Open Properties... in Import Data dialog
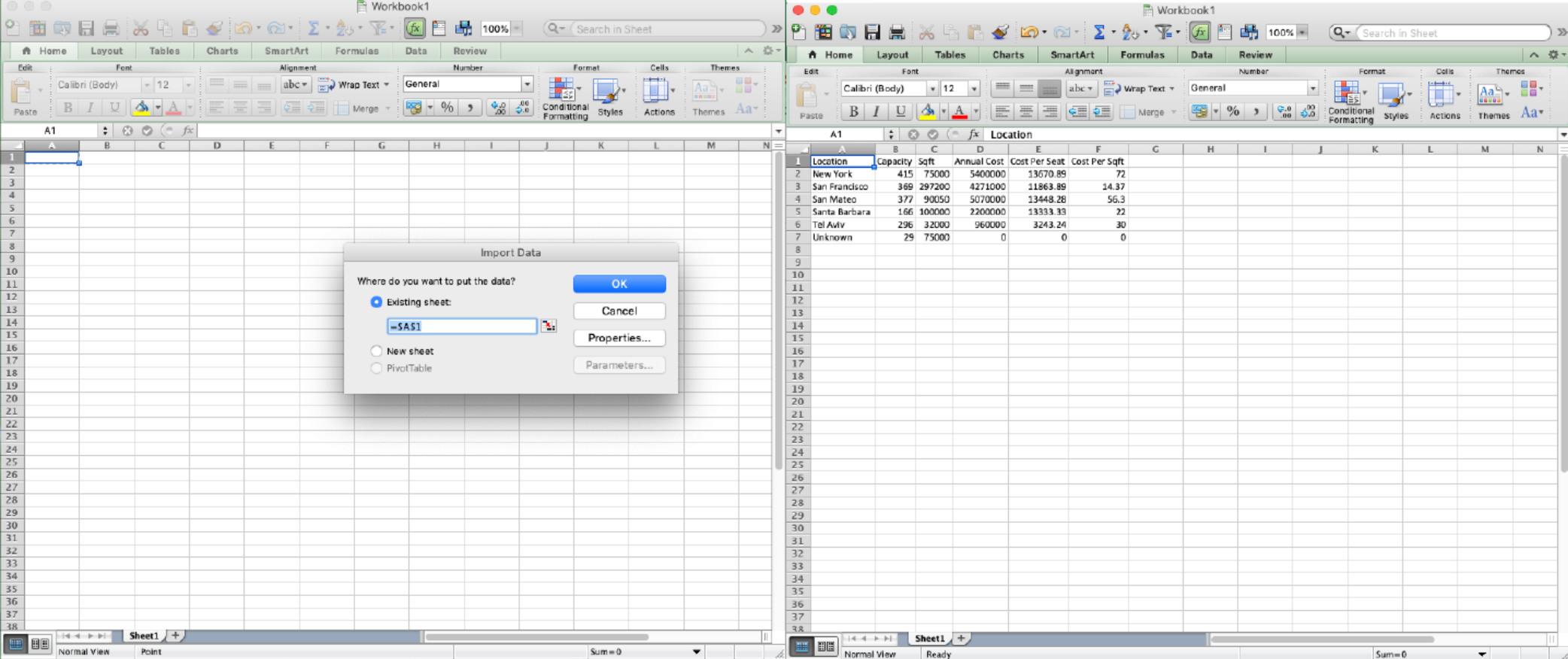Screen dimensions: 1568x659 click(x=619, y=338)
